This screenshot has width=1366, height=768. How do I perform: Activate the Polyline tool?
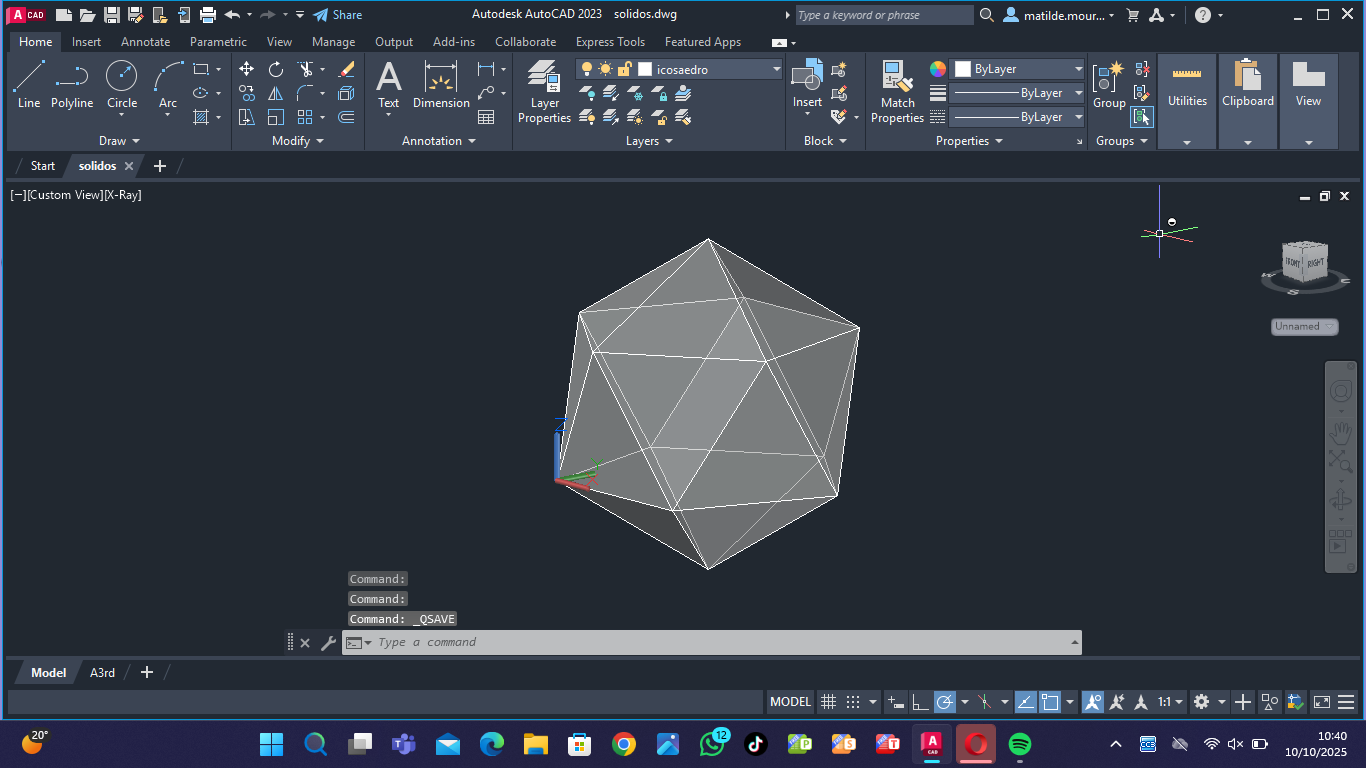point(72,84)
